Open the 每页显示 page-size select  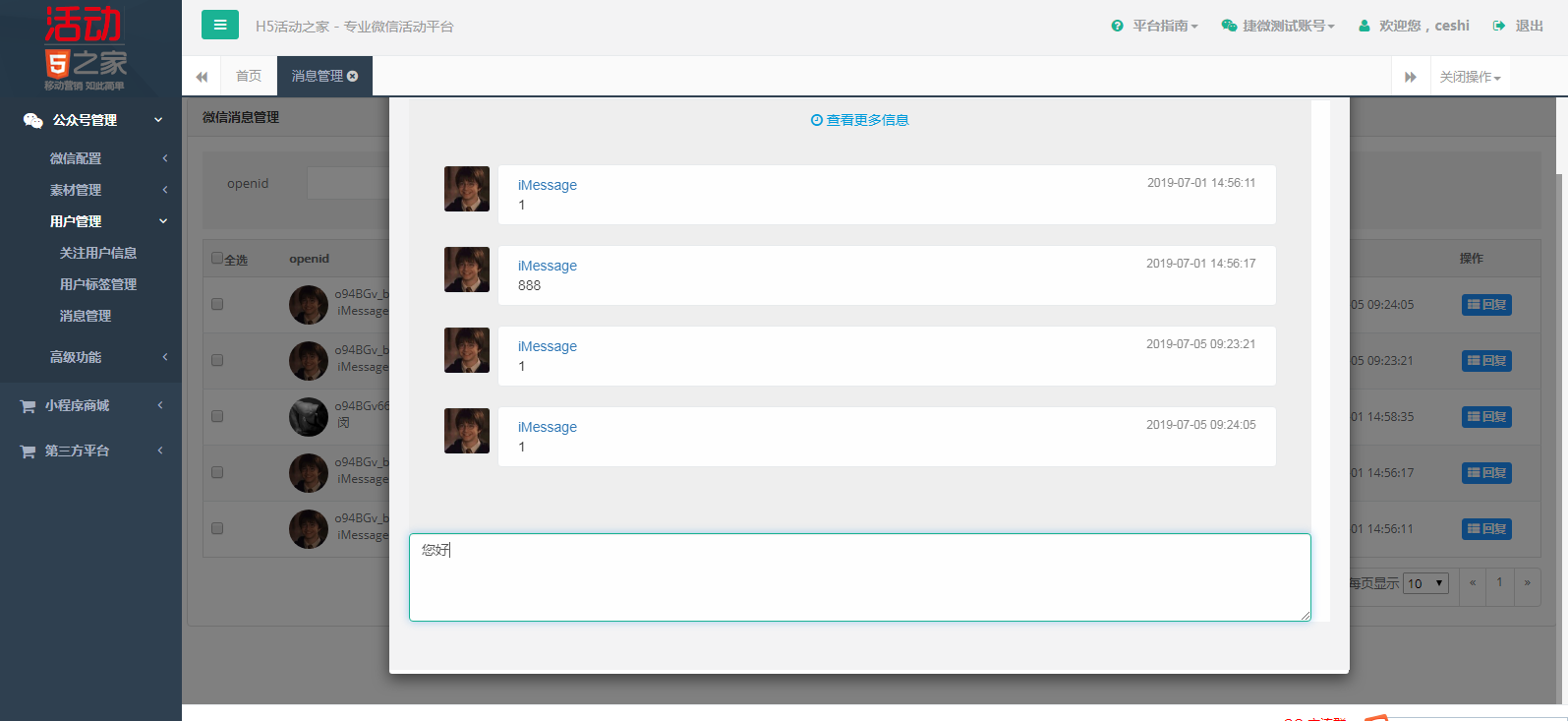tap(1425, 583)
